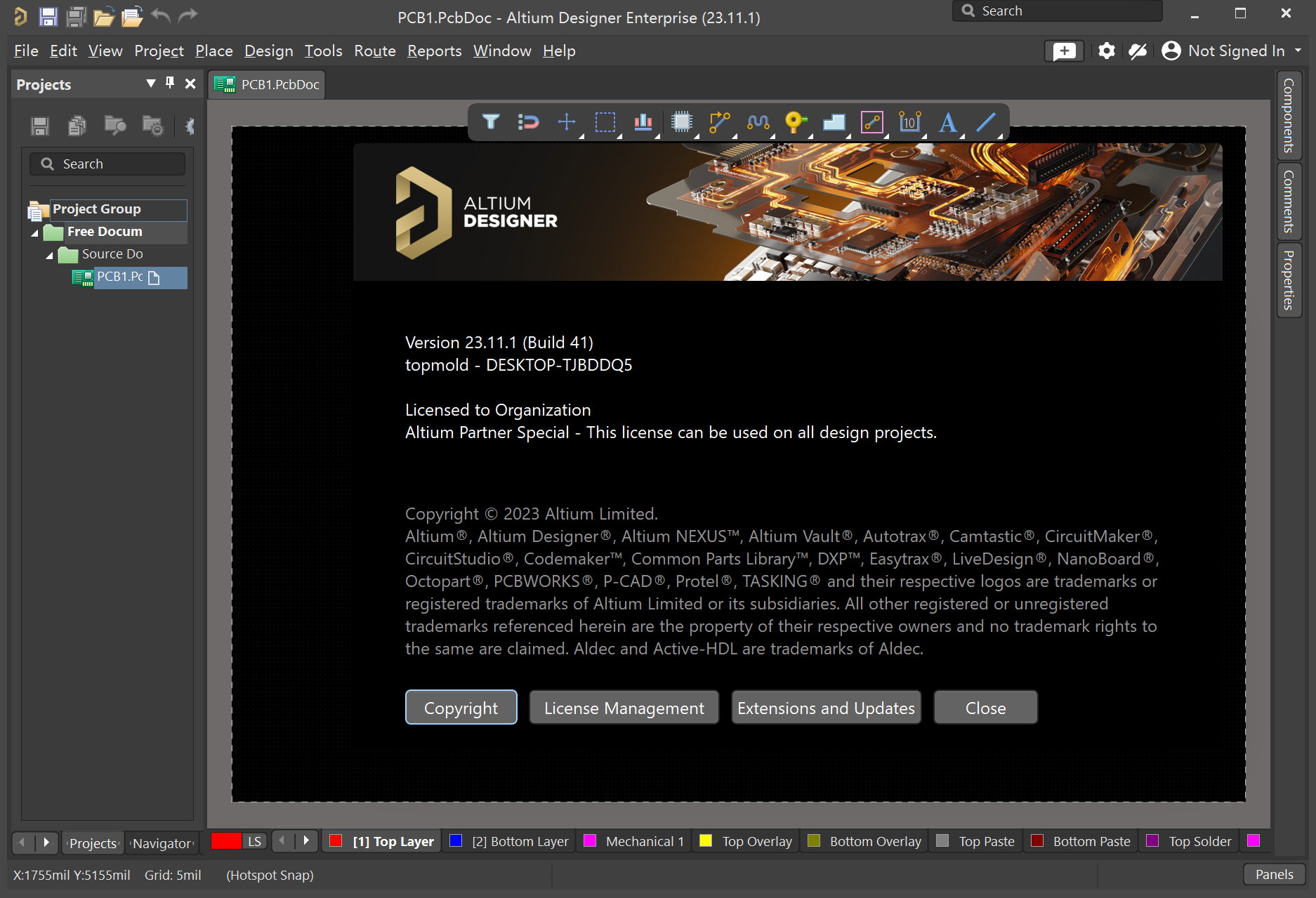Toggle the LS layer set button
1316x898 pixels.
pyautogui.click(x=254, y=841)
